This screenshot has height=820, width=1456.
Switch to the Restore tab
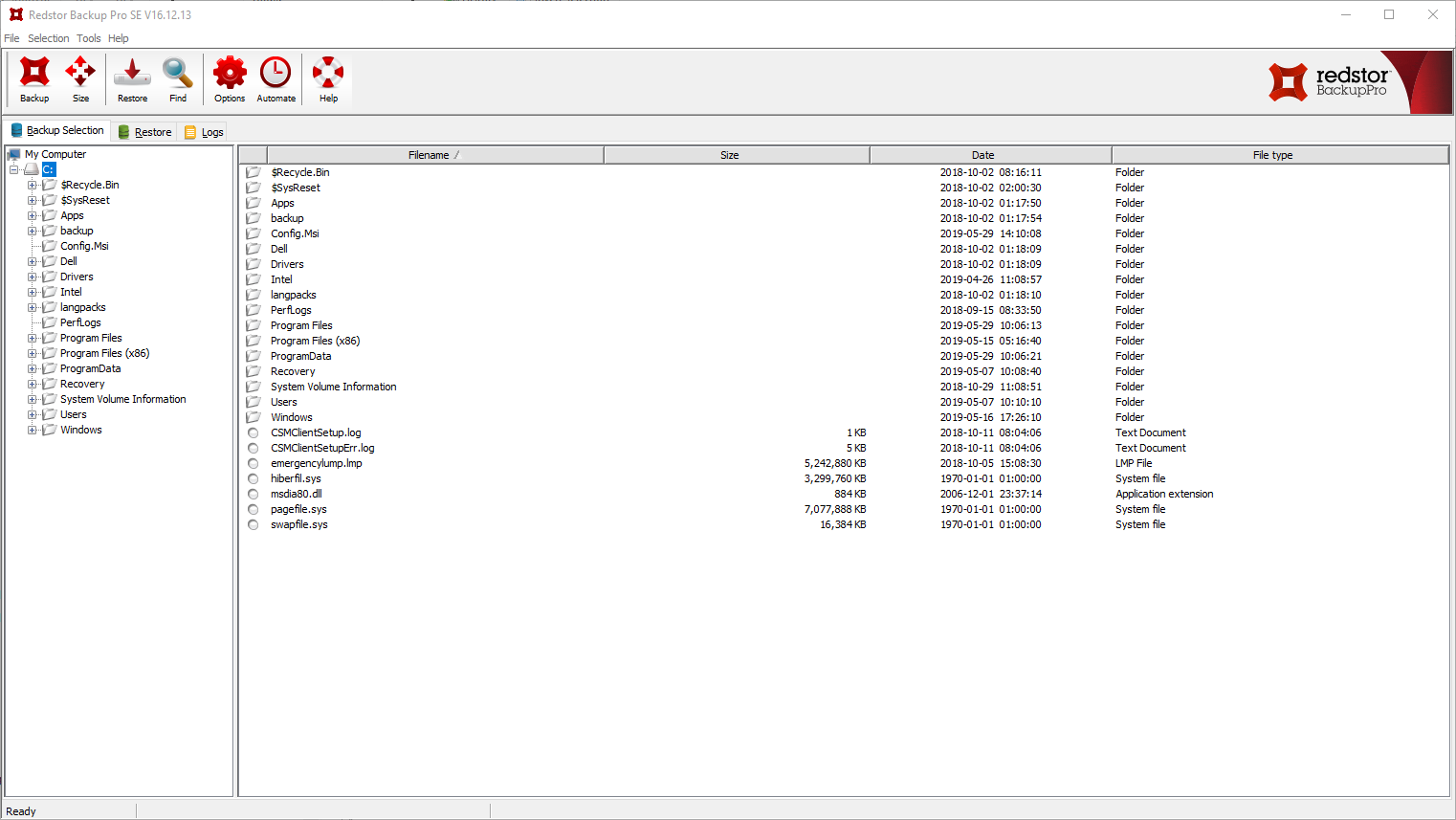(x=144, y=132)
